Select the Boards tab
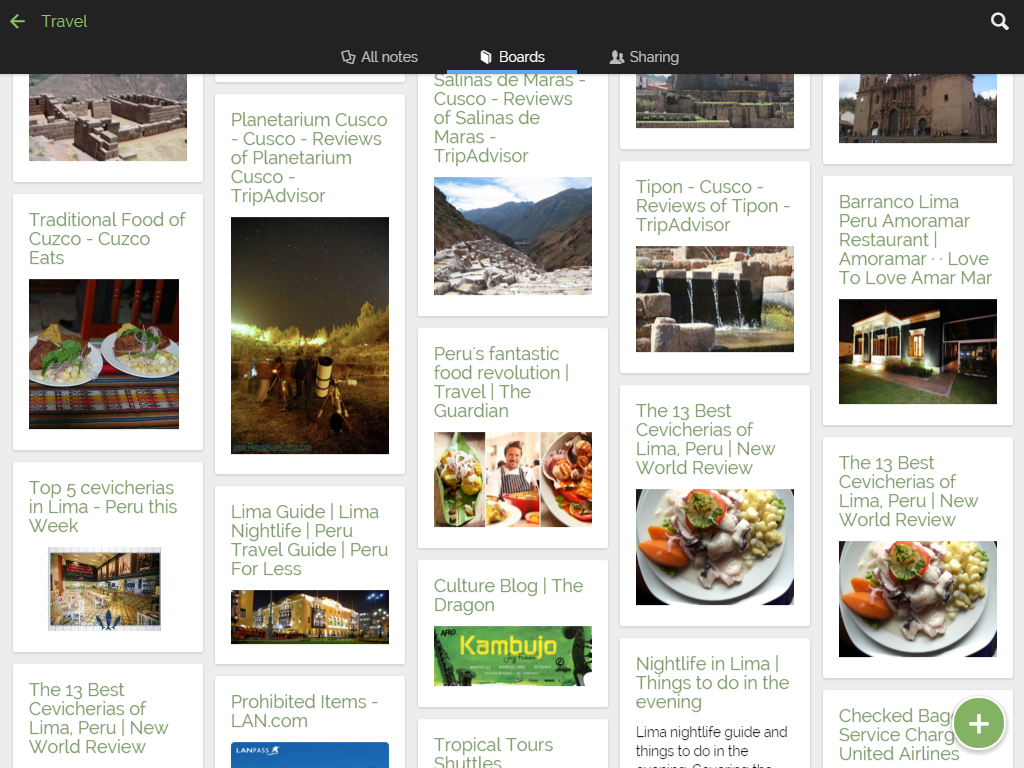This screenshot has width=1024, height=768. pos(512,57)
